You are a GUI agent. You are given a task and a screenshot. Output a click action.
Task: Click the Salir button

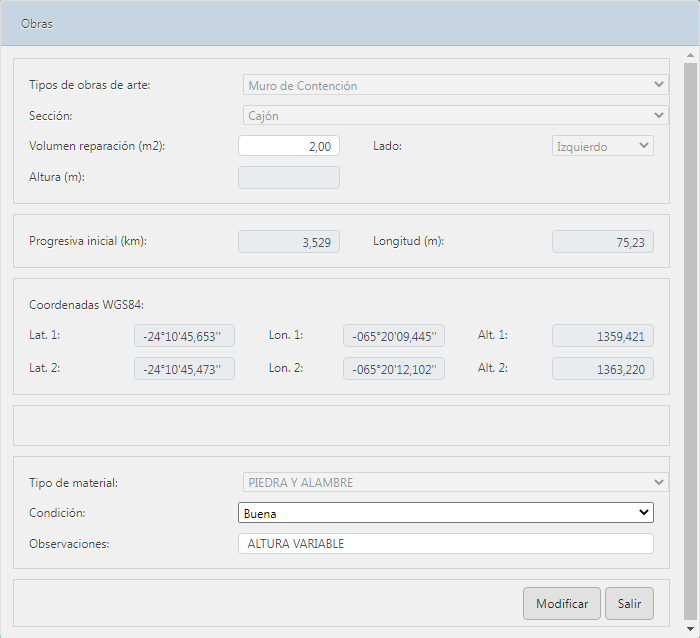629,604
